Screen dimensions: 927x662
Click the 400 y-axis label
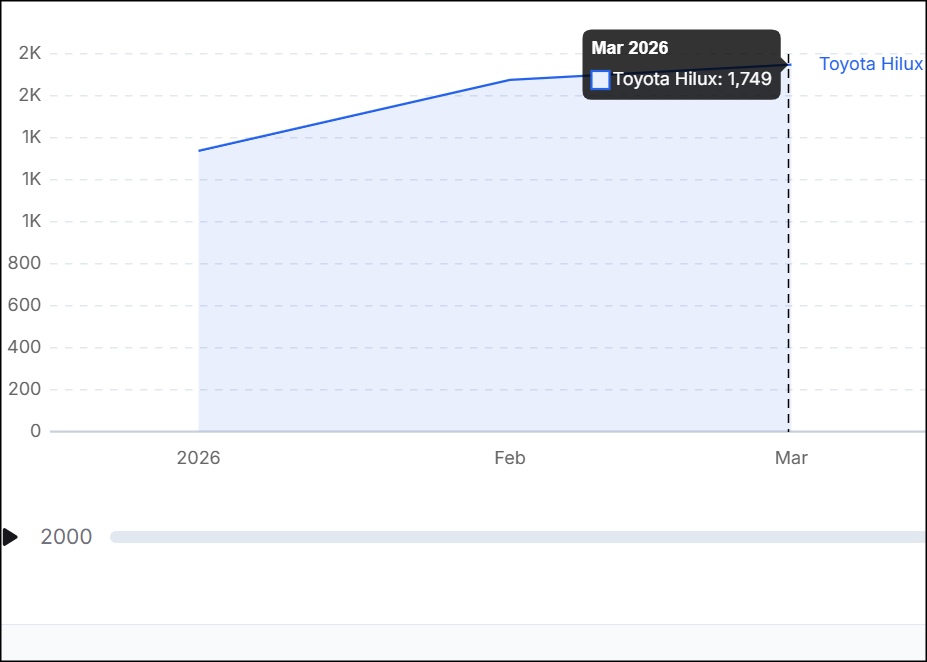pyautogui.click(x=24, y=348)
